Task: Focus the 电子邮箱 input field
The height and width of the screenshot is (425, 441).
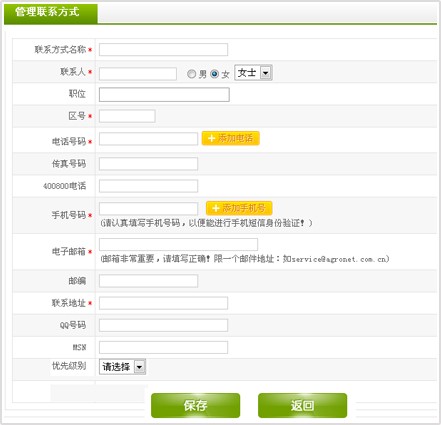Action: (178, 244)
